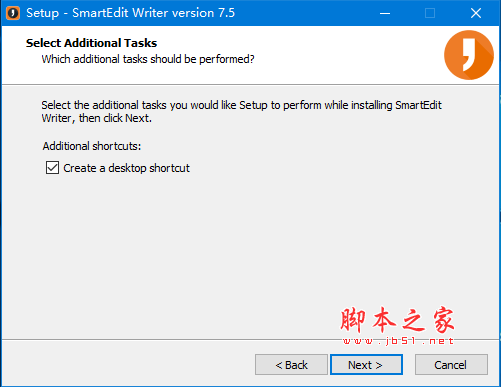The width and height of the screenshot is (501, 387).
Task: Click the SmartEdit icon in the title bar
Action: (x=13, y=13)
